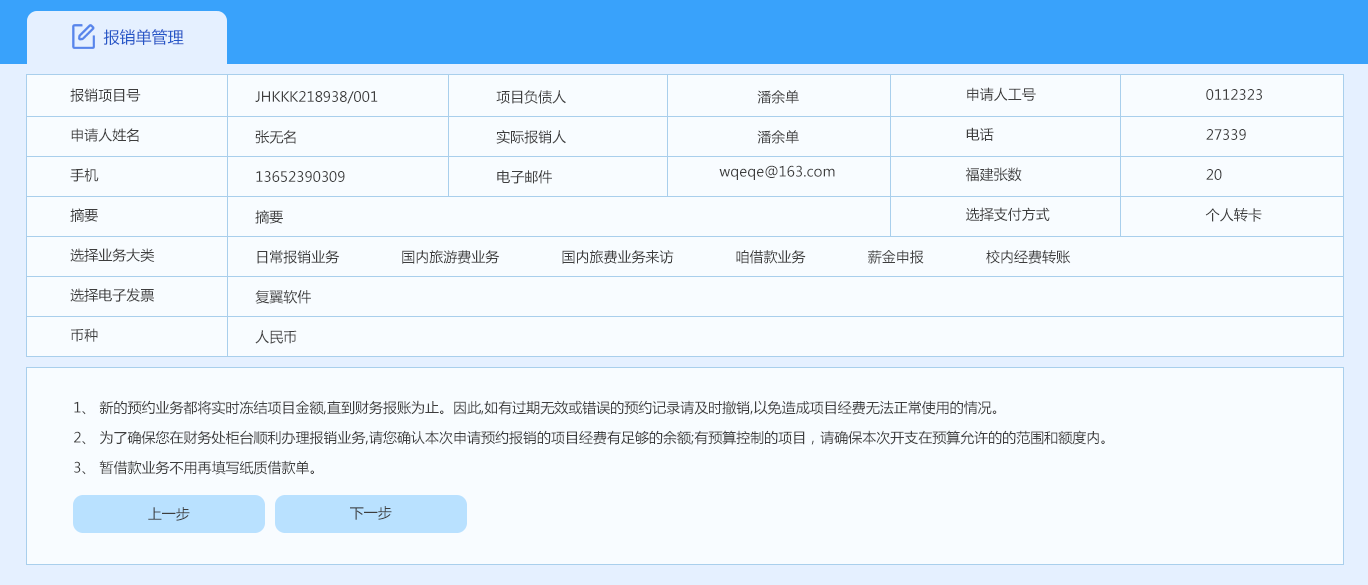Click the edit icon beside 报销单管理

tap(83, 37)
